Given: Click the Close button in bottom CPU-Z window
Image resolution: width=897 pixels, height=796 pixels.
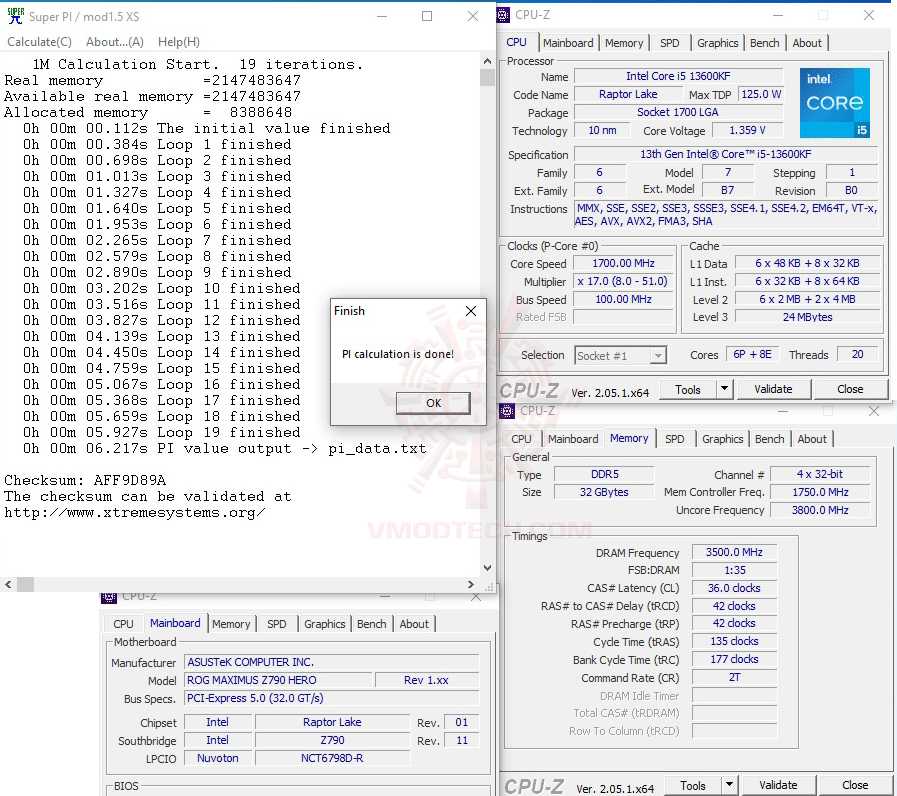Looking at the screenshot, I should (x=856, y=785).
